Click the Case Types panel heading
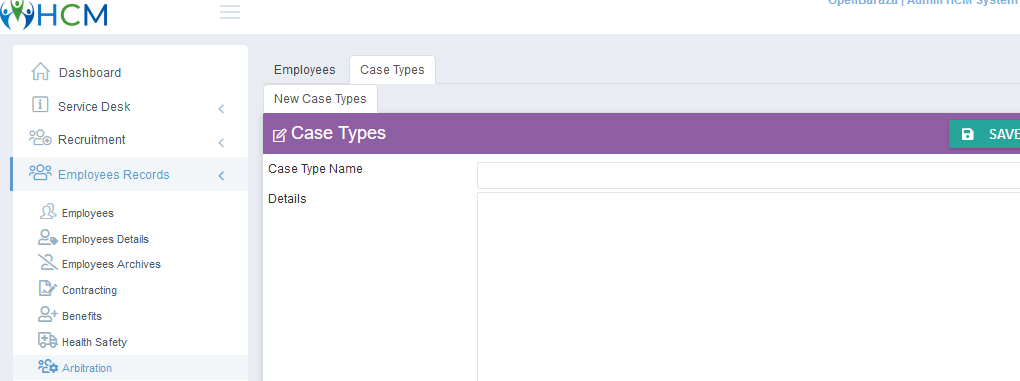1020x381 pixels. [338, 133]
